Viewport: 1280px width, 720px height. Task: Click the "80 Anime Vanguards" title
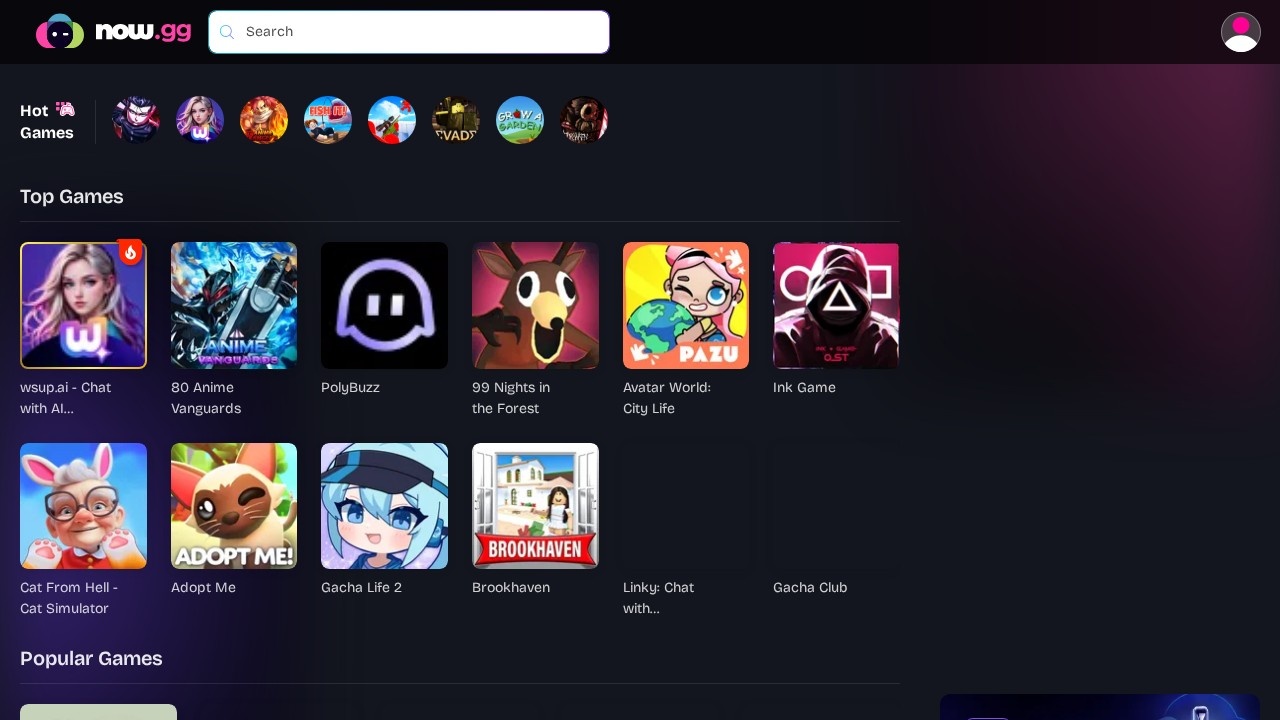[x=206, y=398]
